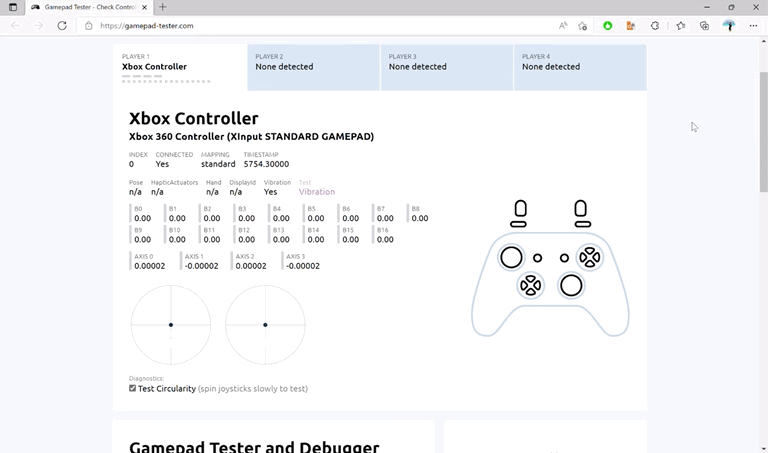Click the D-pad on controller diagram
Image resolution: width=768 pixels, height=453 pixels.
[x=530, y=286]
